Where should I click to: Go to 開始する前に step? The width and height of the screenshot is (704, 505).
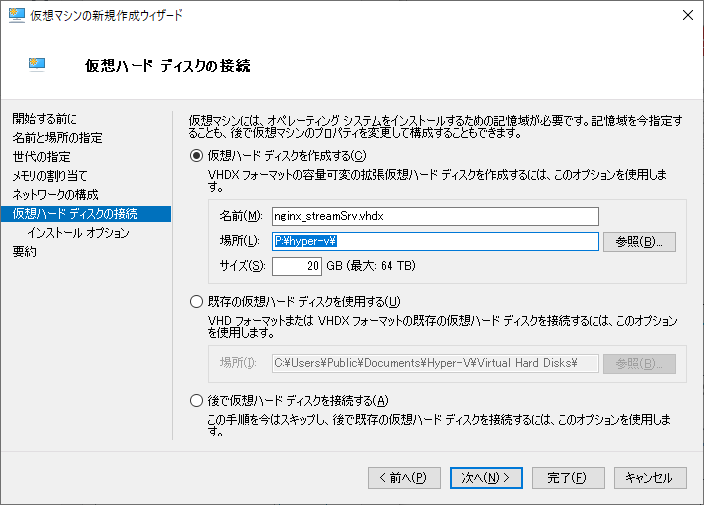click(x=44, y=119)
